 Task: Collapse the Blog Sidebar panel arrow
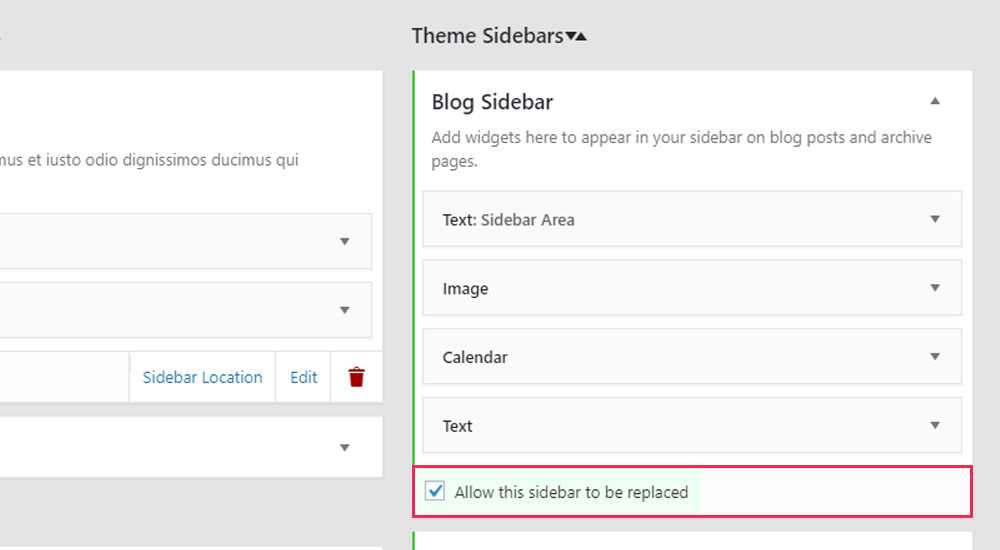pyautogui.click(x=934, y=101)
